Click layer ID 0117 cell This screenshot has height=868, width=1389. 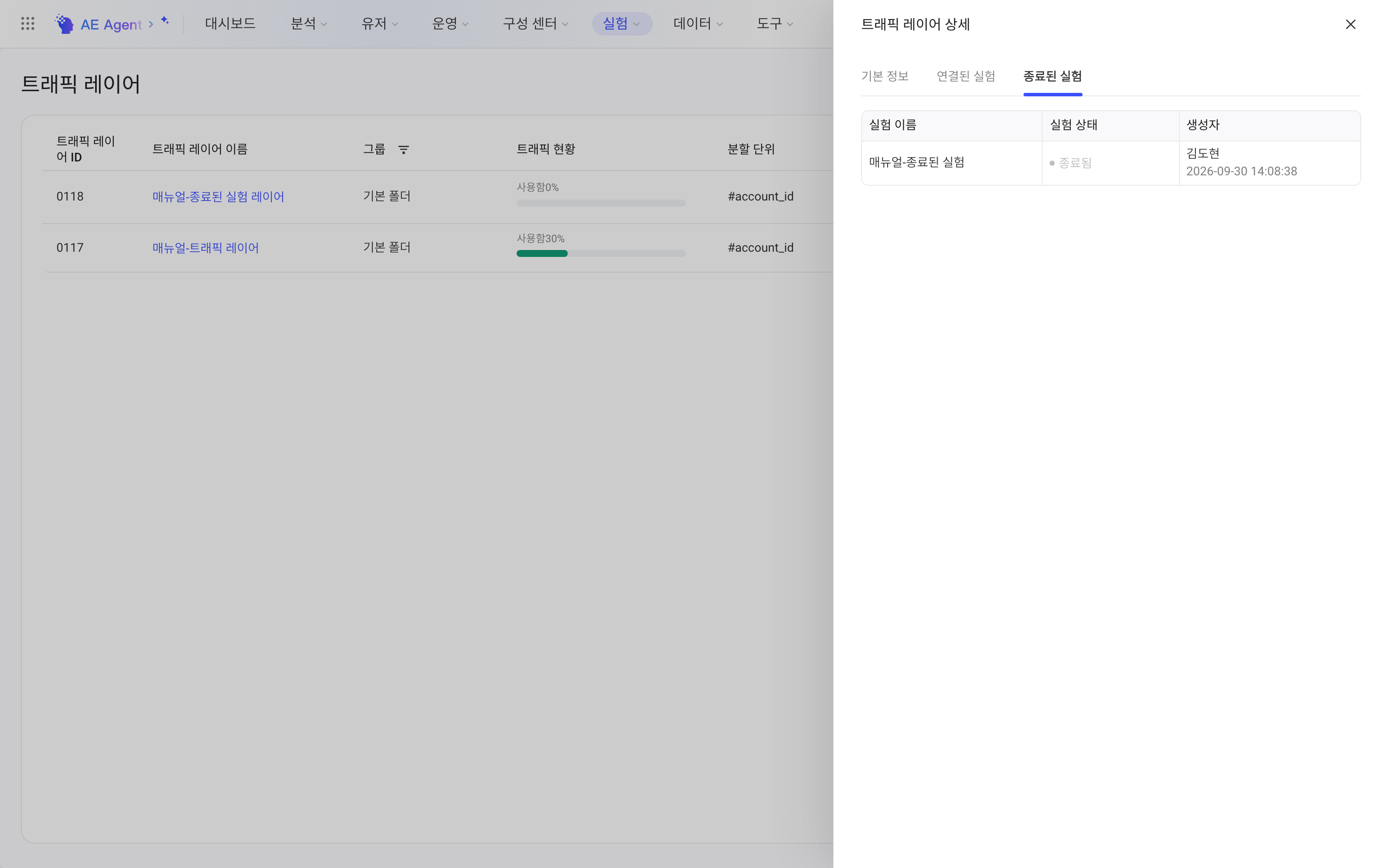pyautogui.click(x=69, y=247)
